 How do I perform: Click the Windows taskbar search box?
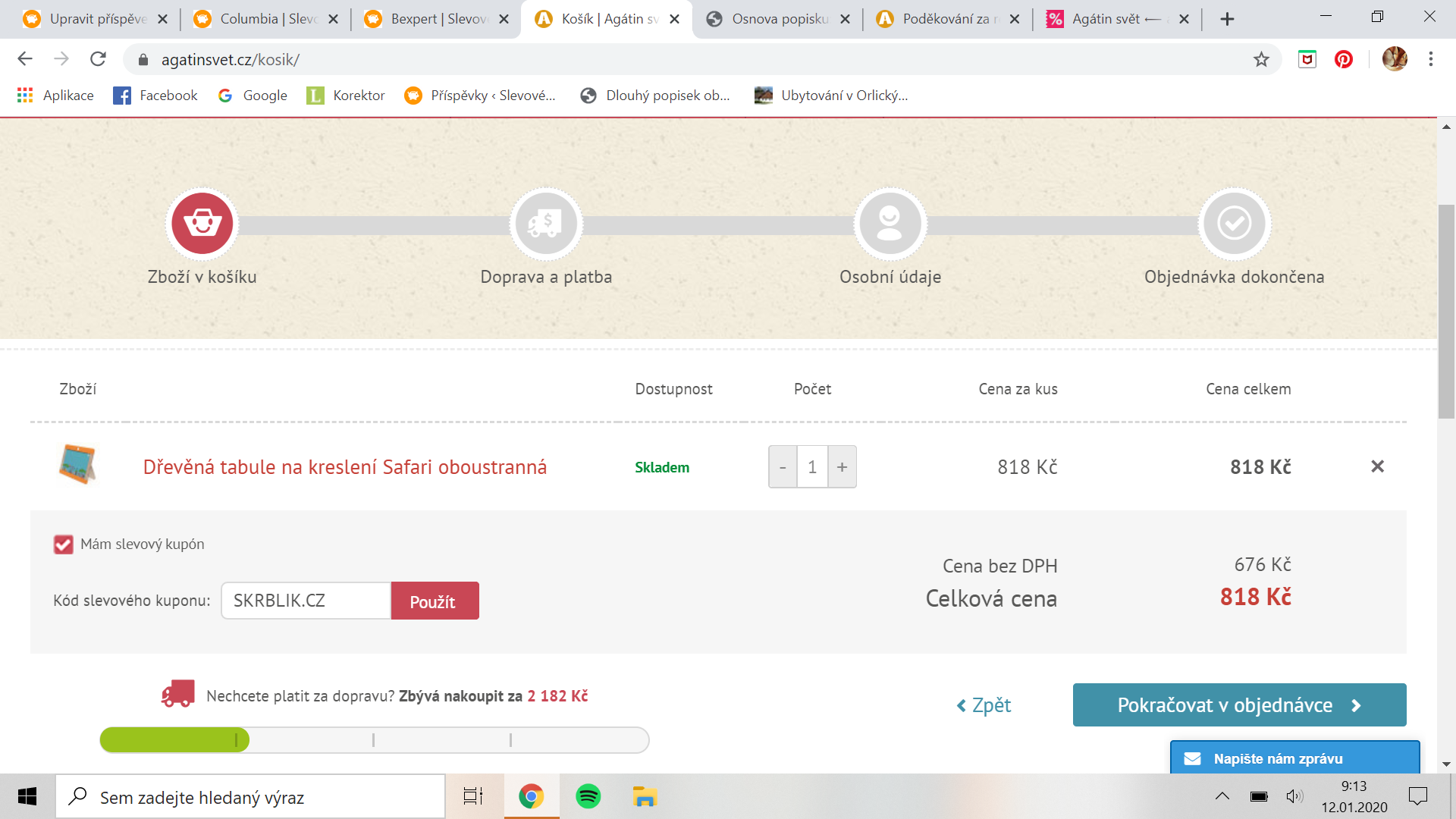pos(250,796)
